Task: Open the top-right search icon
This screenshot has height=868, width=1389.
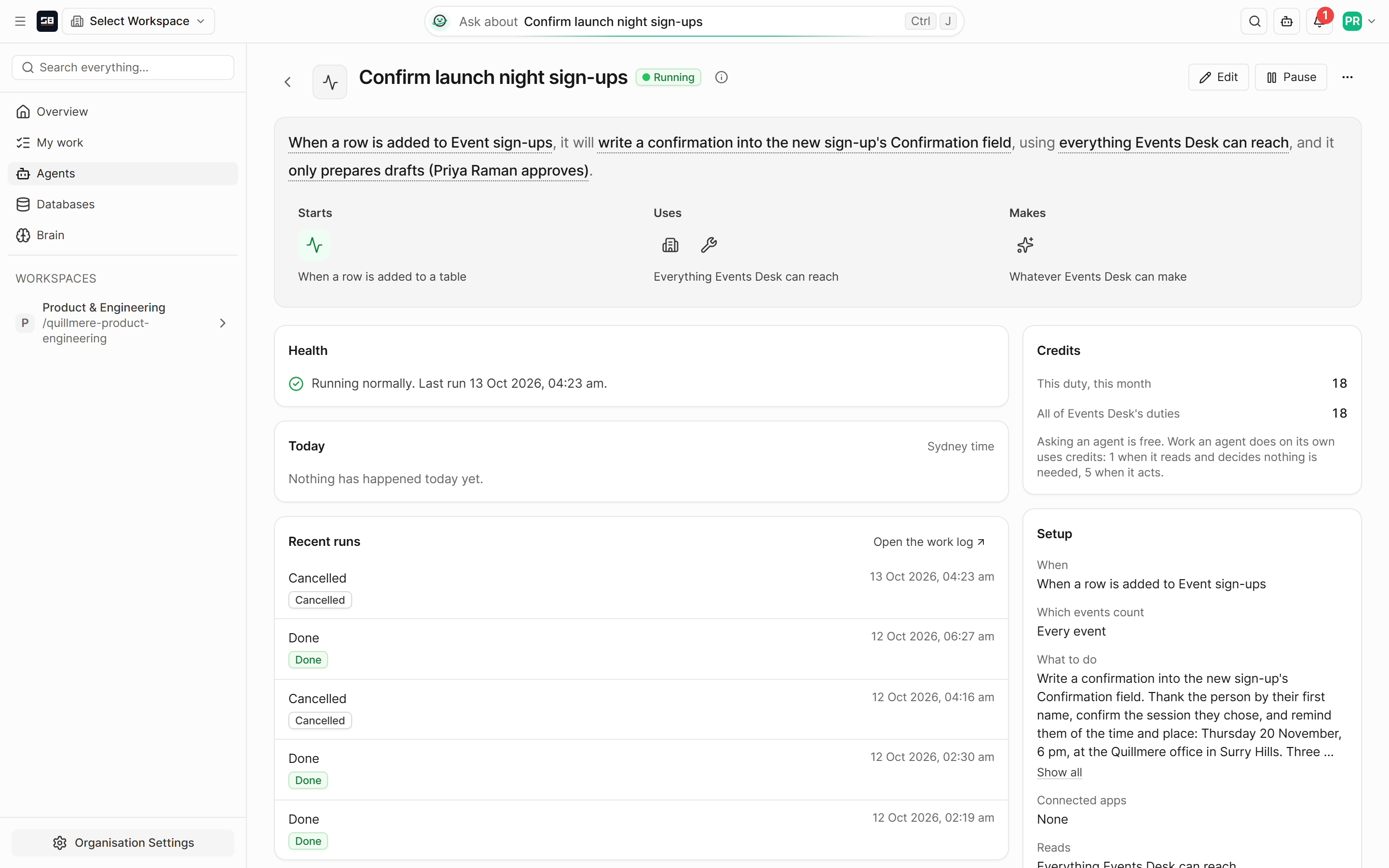Action: pyautogui.click(x=1254, y=21)
